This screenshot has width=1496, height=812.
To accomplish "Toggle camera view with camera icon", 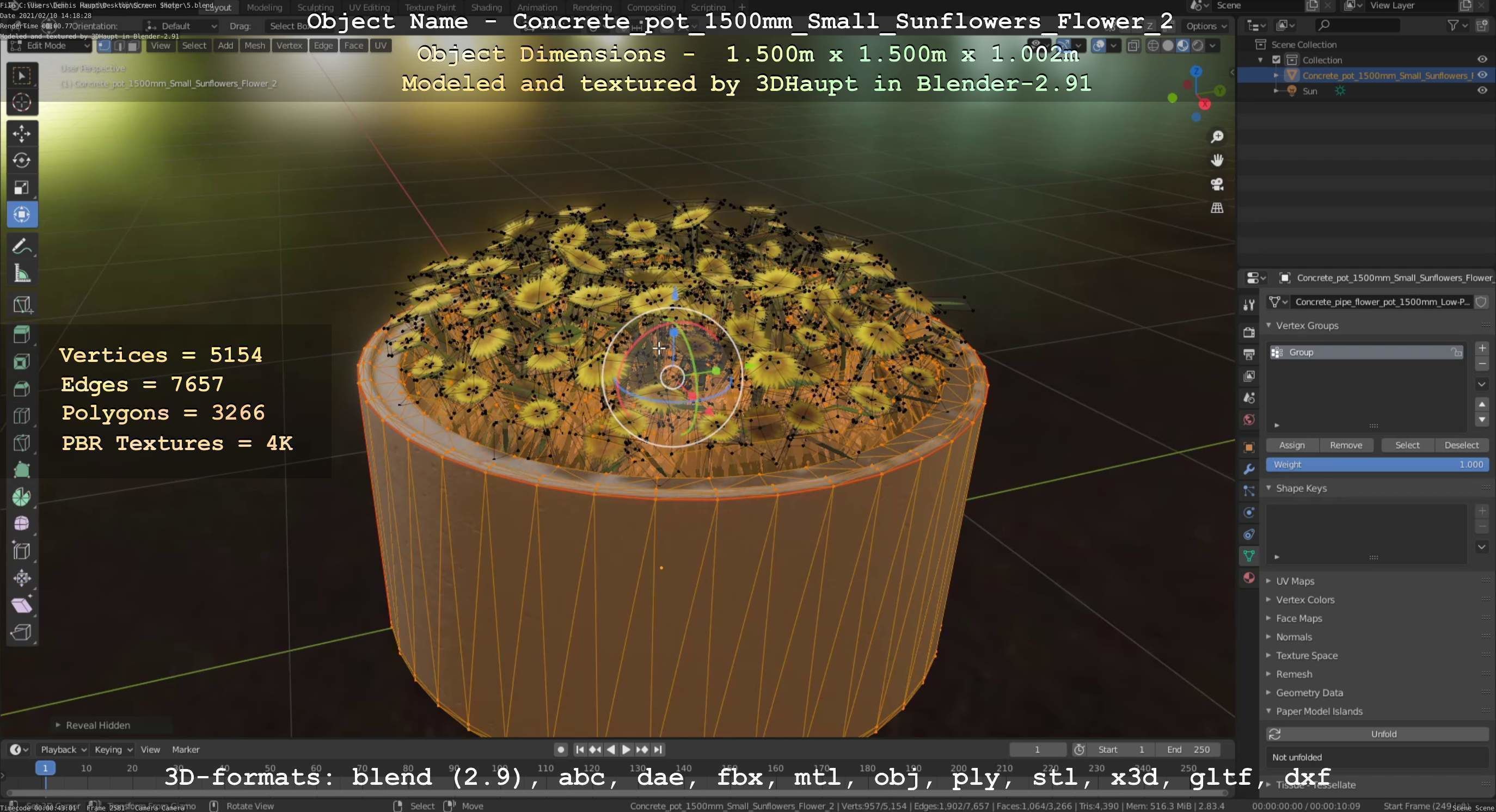I will coord(1217,184).
